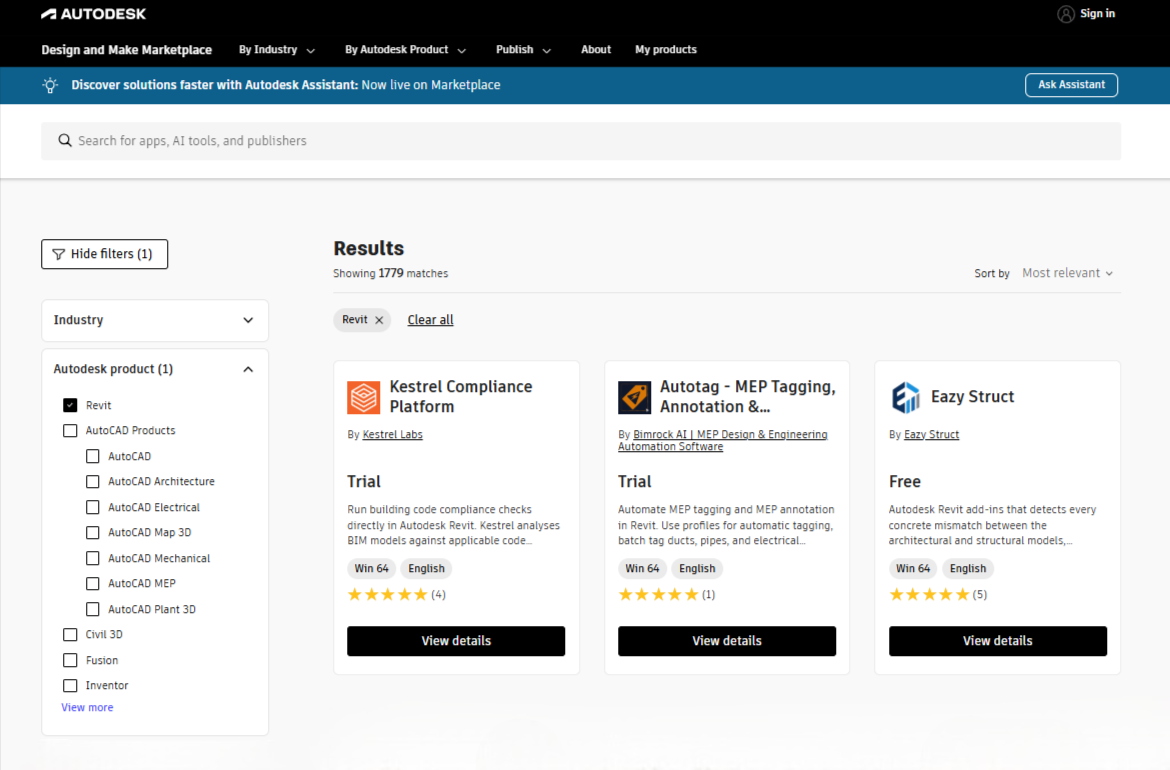The width and height of the screenshot is (1170, 770).
Task: View details for Eazy Struct
Action: [x=998, y=641]
